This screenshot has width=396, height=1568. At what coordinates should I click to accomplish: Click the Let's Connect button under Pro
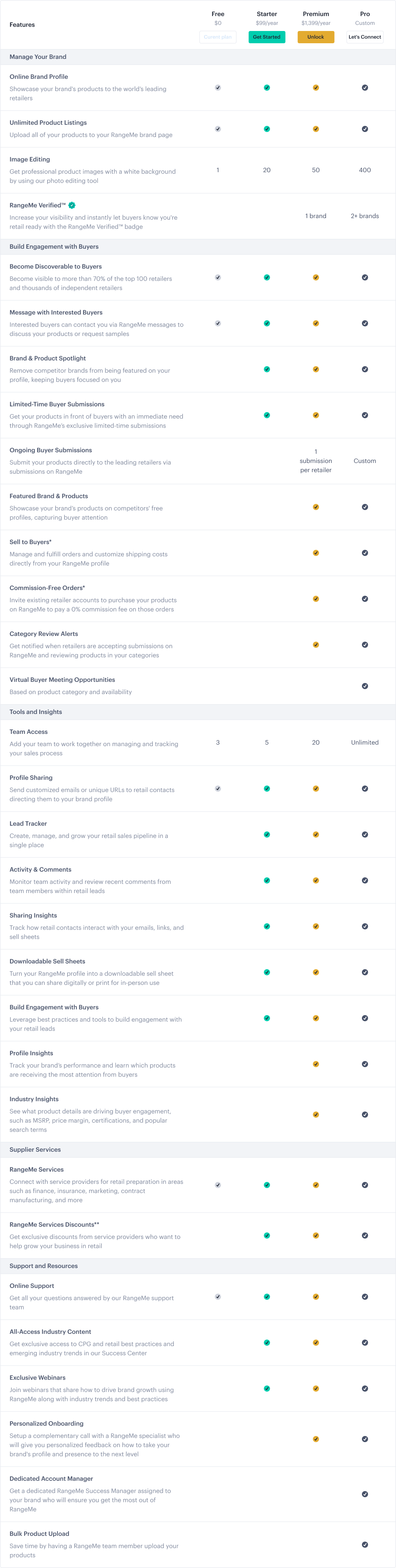[x=364, y=36]
